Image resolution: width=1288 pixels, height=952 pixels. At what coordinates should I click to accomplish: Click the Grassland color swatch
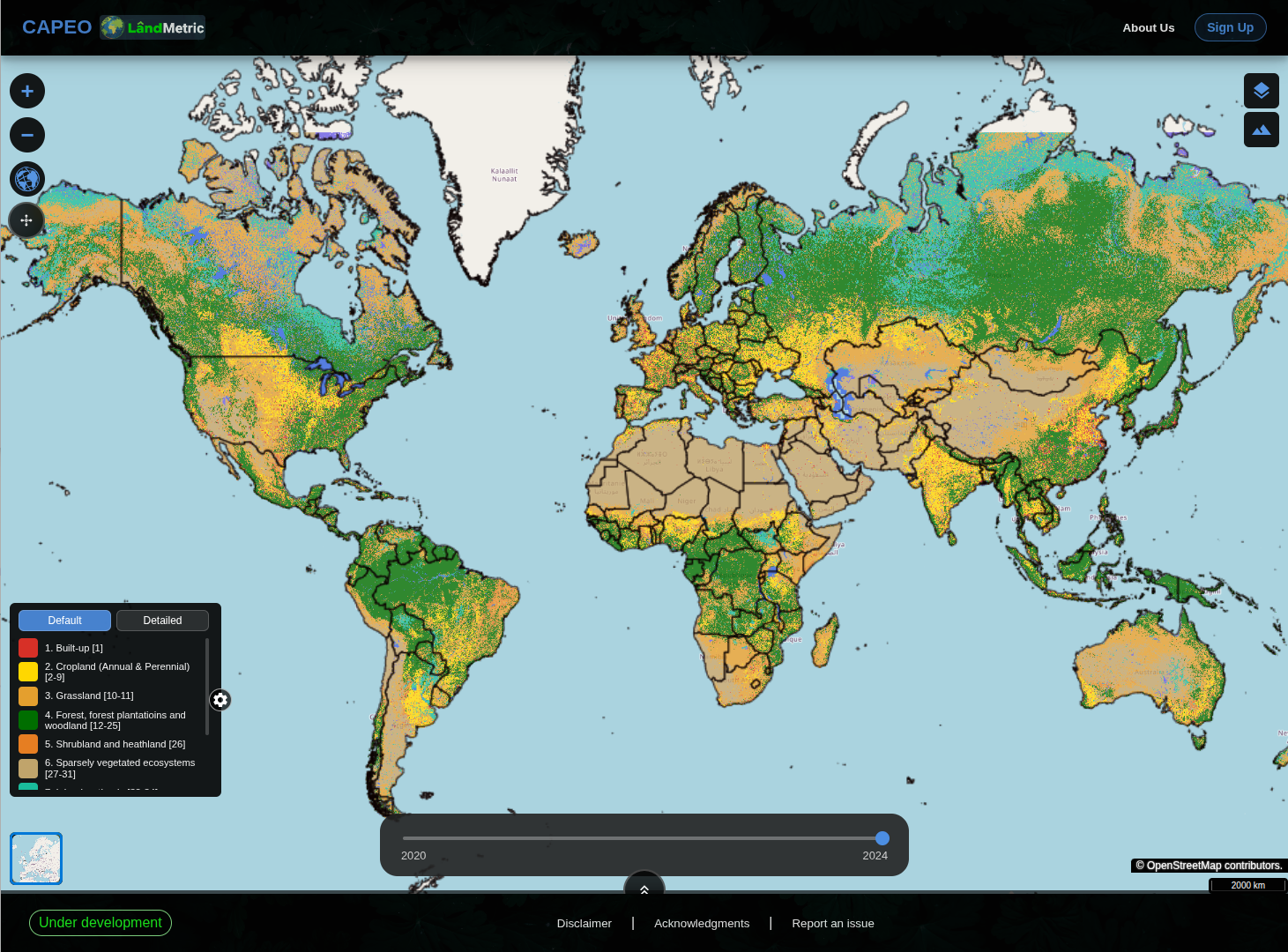pyautogui.click(x=28, y=696)
